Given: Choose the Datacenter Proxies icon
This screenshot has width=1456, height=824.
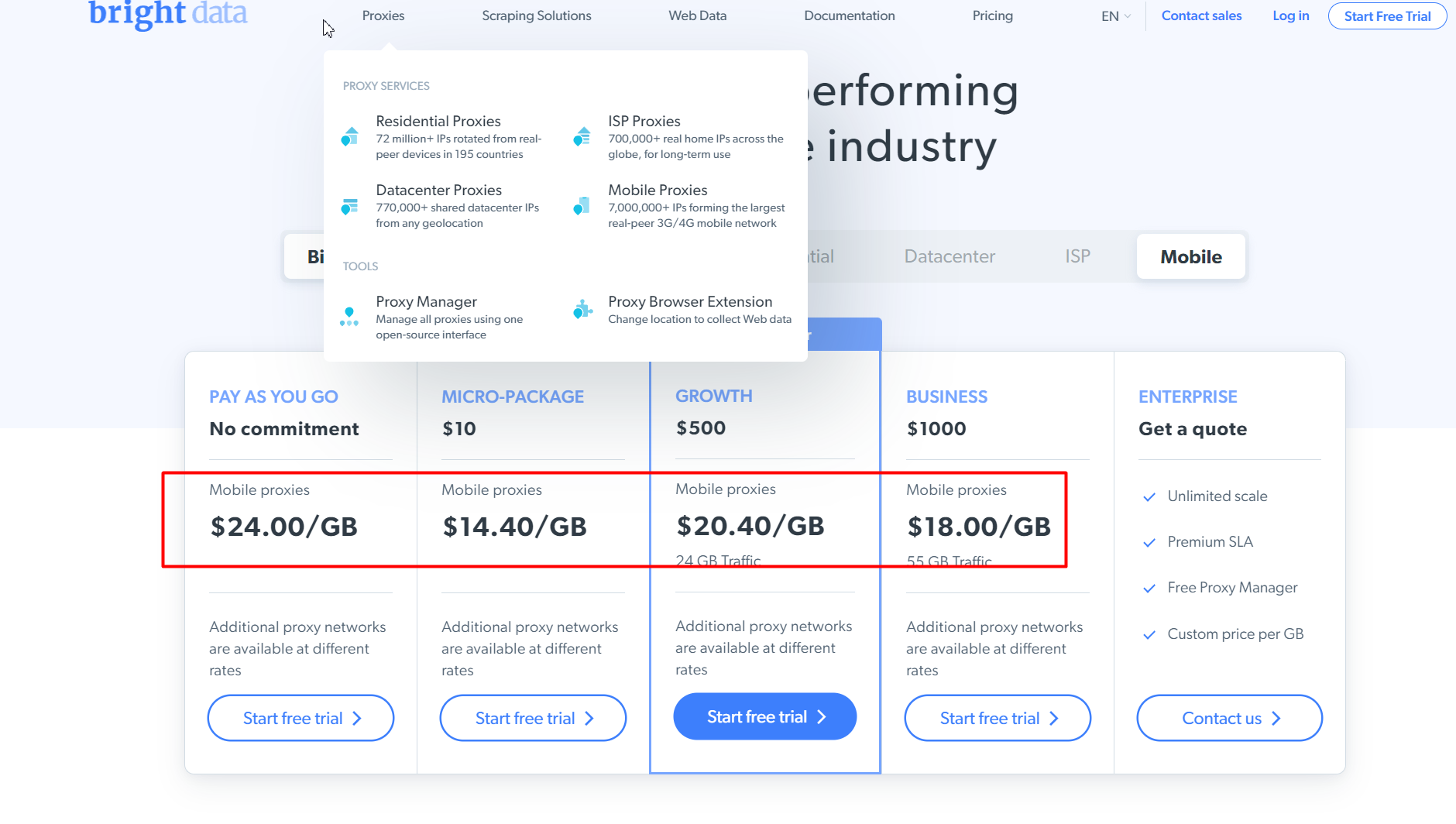Looking at the screenshot, I should point(350,206).
